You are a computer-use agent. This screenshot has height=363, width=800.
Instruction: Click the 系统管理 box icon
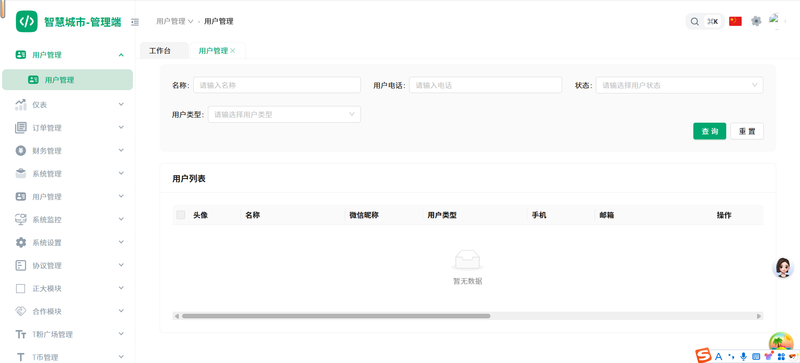(20, 174)
